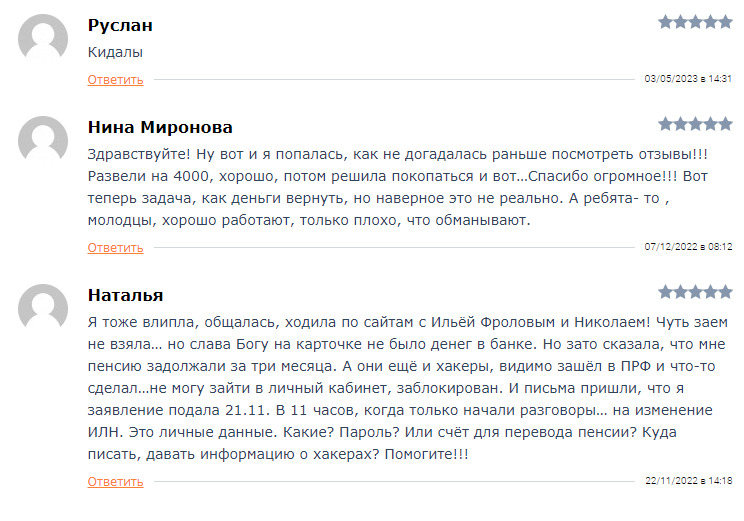Click the comment text Кидалы
The width and height of the screenshot is (744, 521).
115,52
